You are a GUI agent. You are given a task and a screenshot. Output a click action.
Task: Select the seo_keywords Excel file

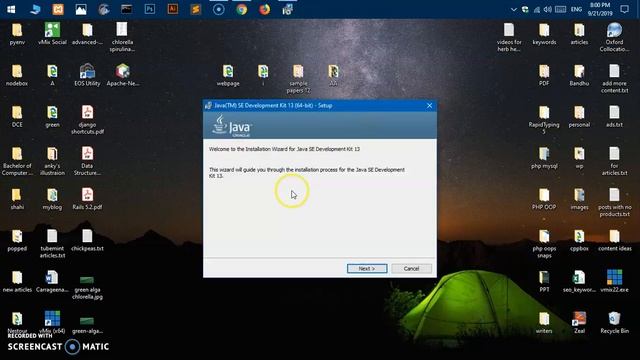tap(579, 281)
